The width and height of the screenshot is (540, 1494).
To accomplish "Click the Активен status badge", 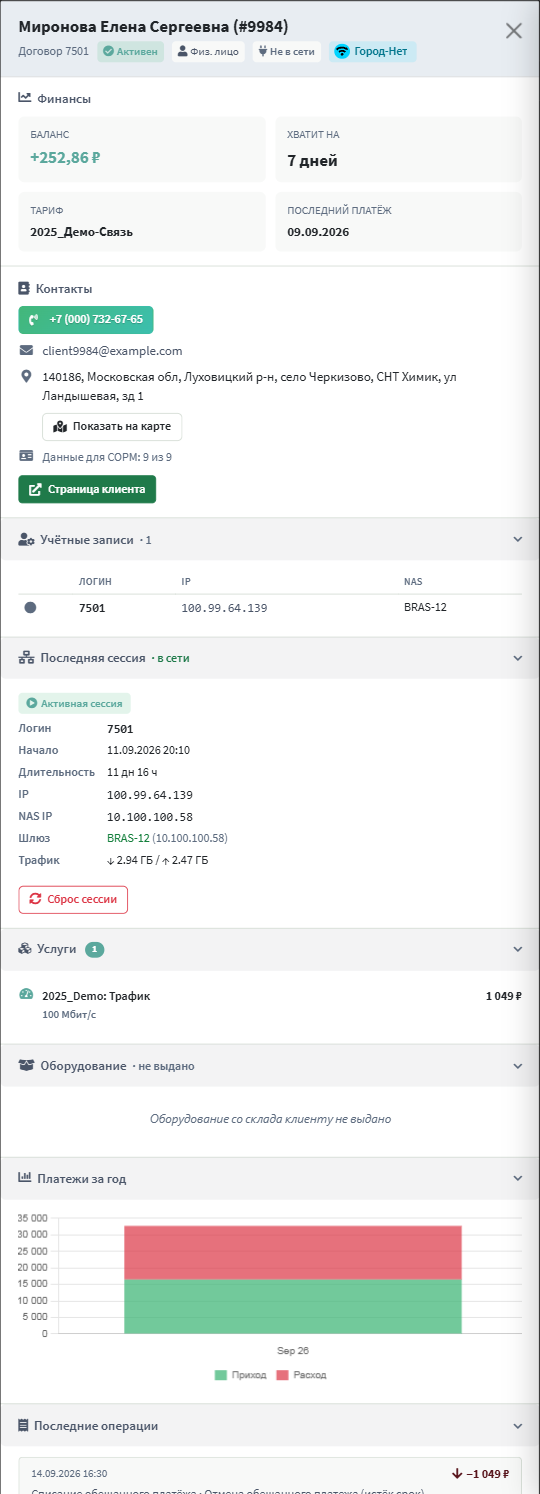I will coord(131,51).
